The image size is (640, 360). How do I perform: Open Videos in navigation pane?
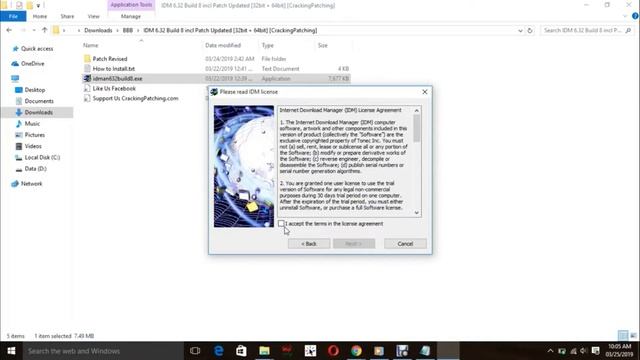[33, 146]
